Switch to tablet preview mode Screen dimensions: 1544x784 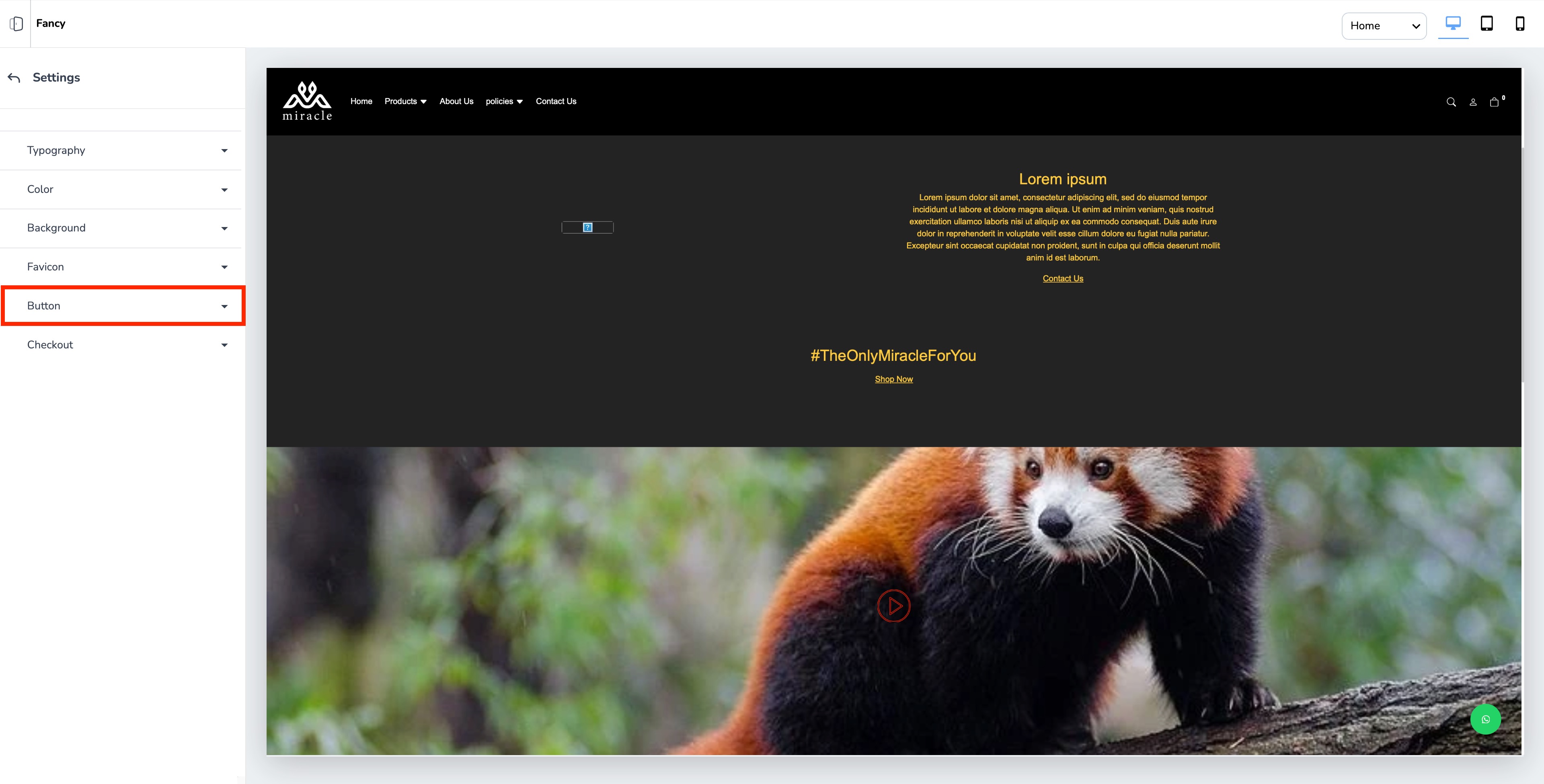click(1487, 24)
